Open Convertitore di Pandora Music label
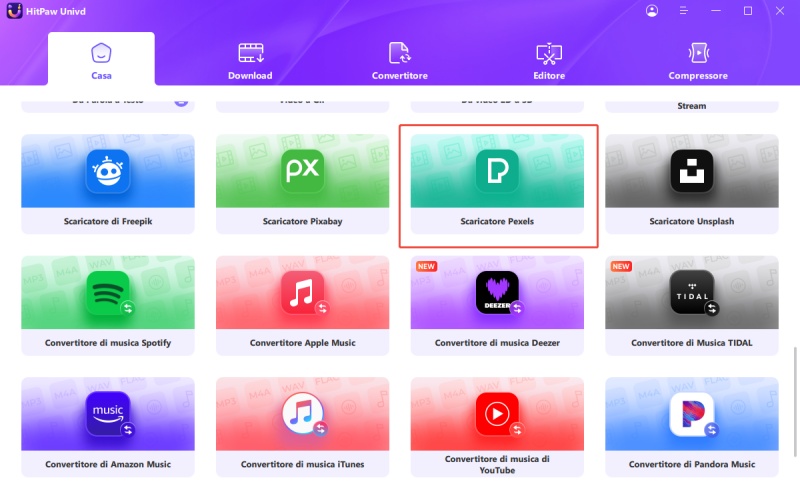800x493 pixels. 692,464
